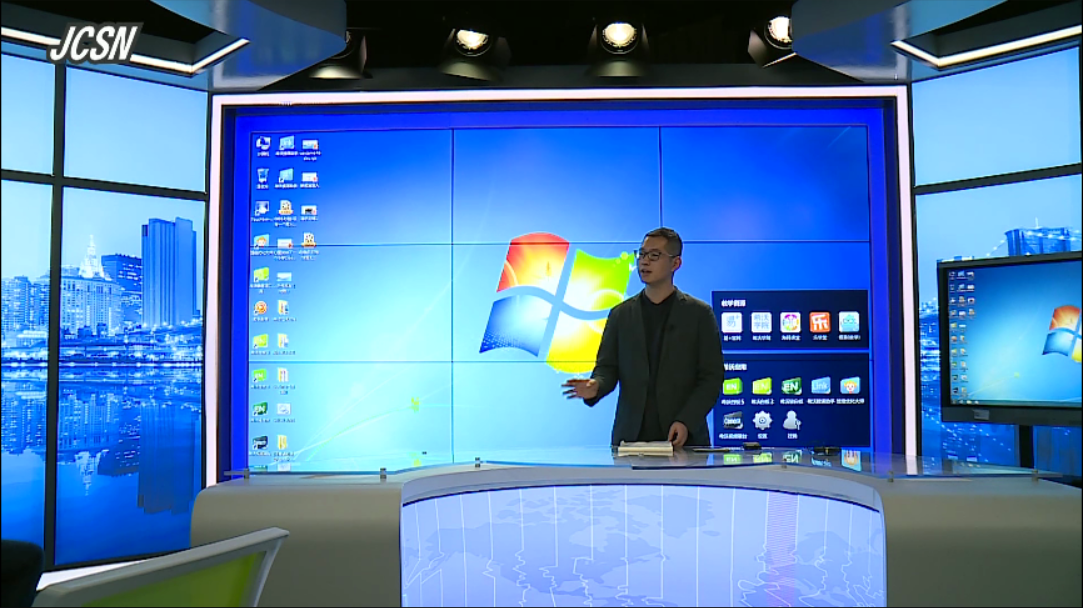
Task: Select the Computer icon on the desktop
Action: 263,144
